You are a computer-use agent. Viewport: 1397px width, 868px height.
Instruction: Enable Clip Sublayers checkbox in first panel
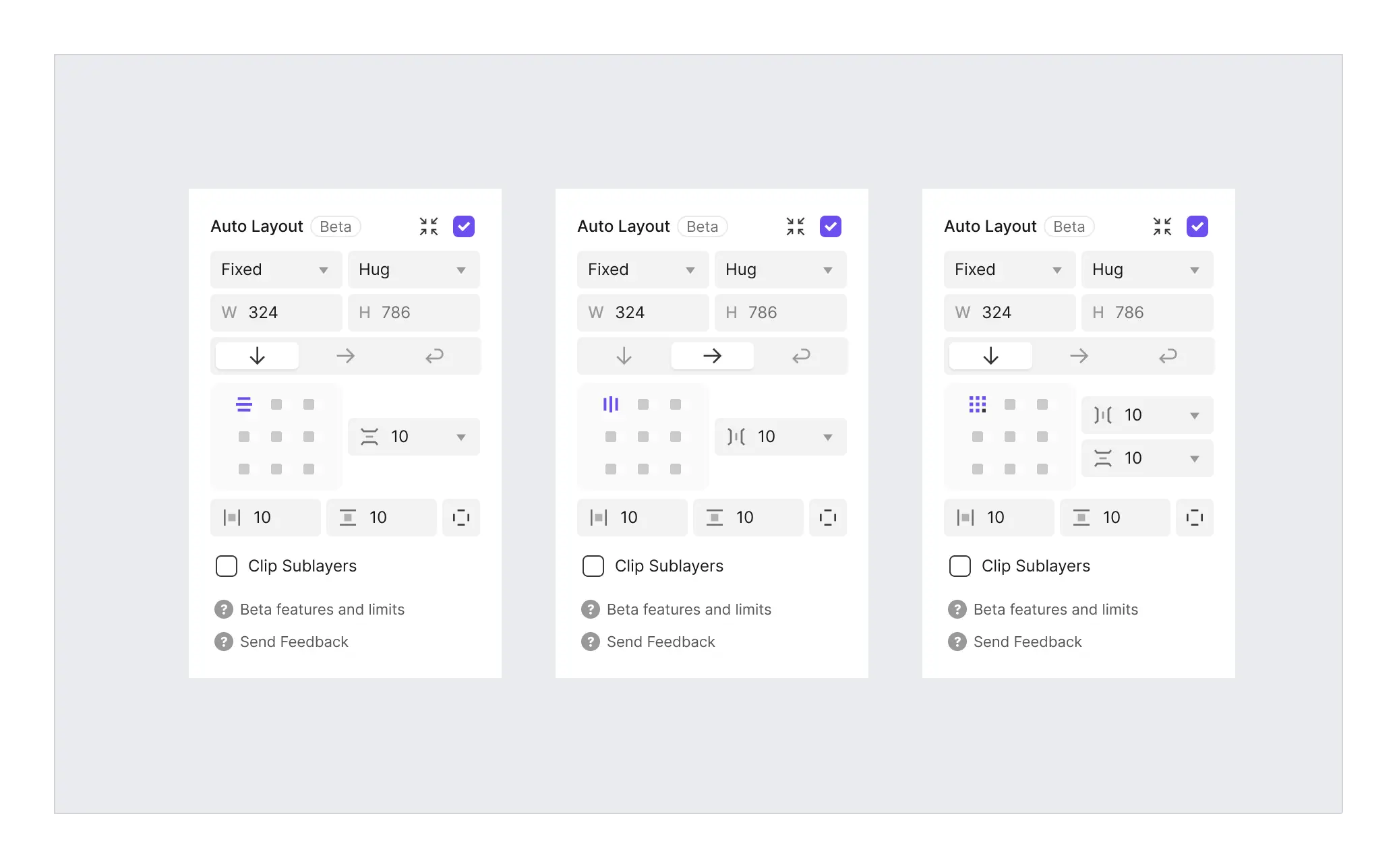point(224,566)
